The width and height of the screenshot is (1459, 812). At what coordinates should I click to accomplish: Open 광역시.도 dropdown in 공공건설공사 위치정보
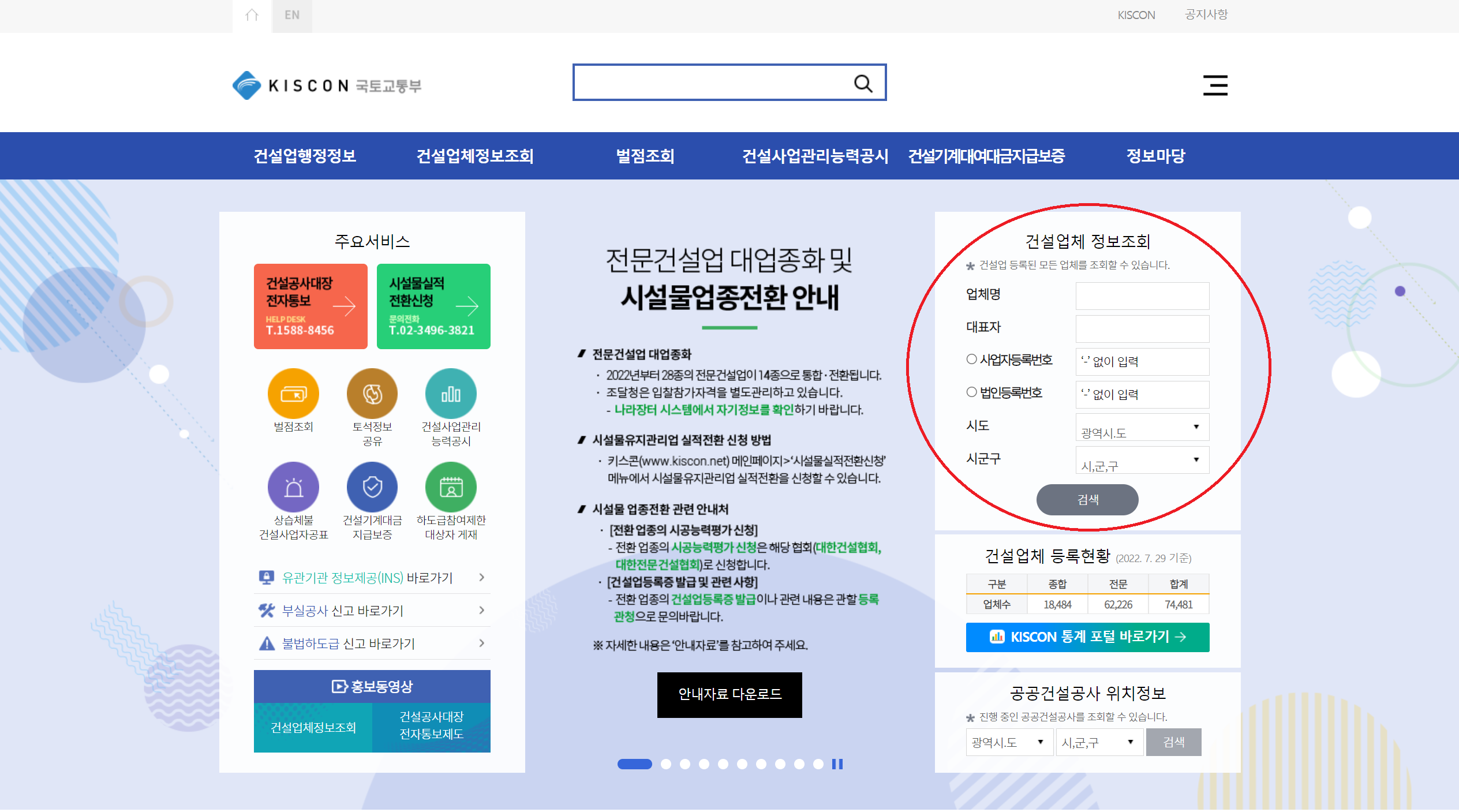(1009, 742)
